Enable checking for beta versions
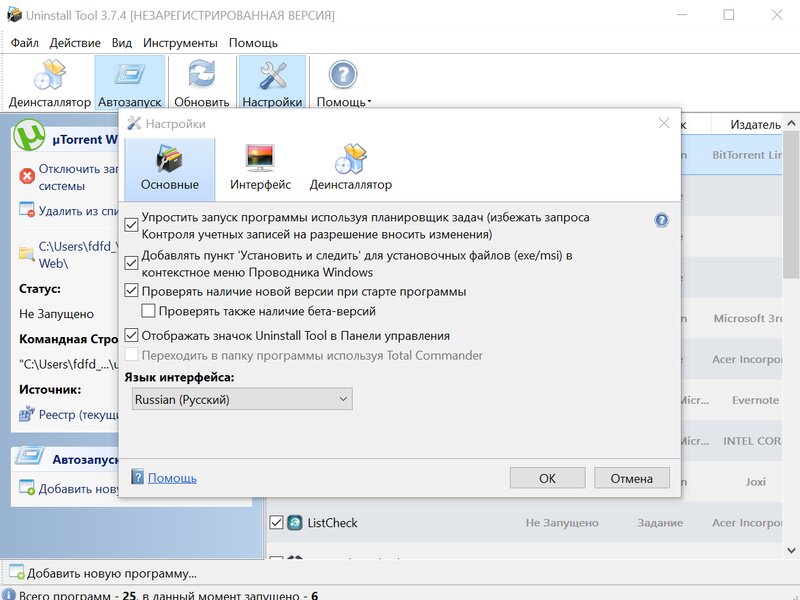This screenshot has width=800, height=600. [x=149, y=311]
